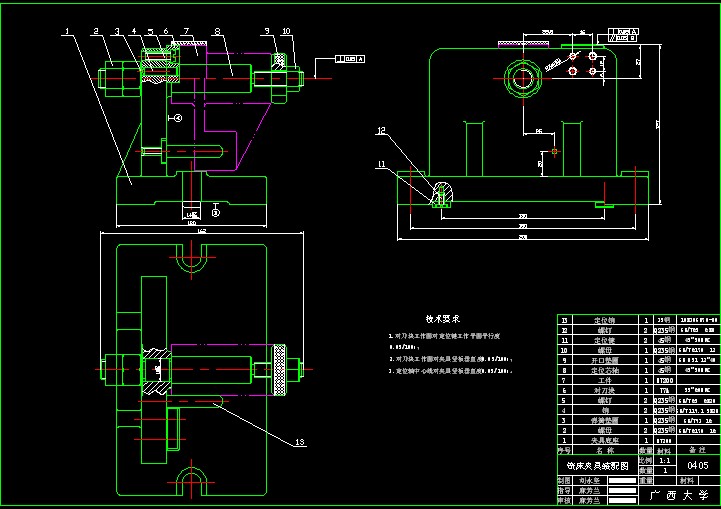The width and height of the screenshot is (721, 509).
Task: Select callout number 7 above front view
Action: coord(186,31)
